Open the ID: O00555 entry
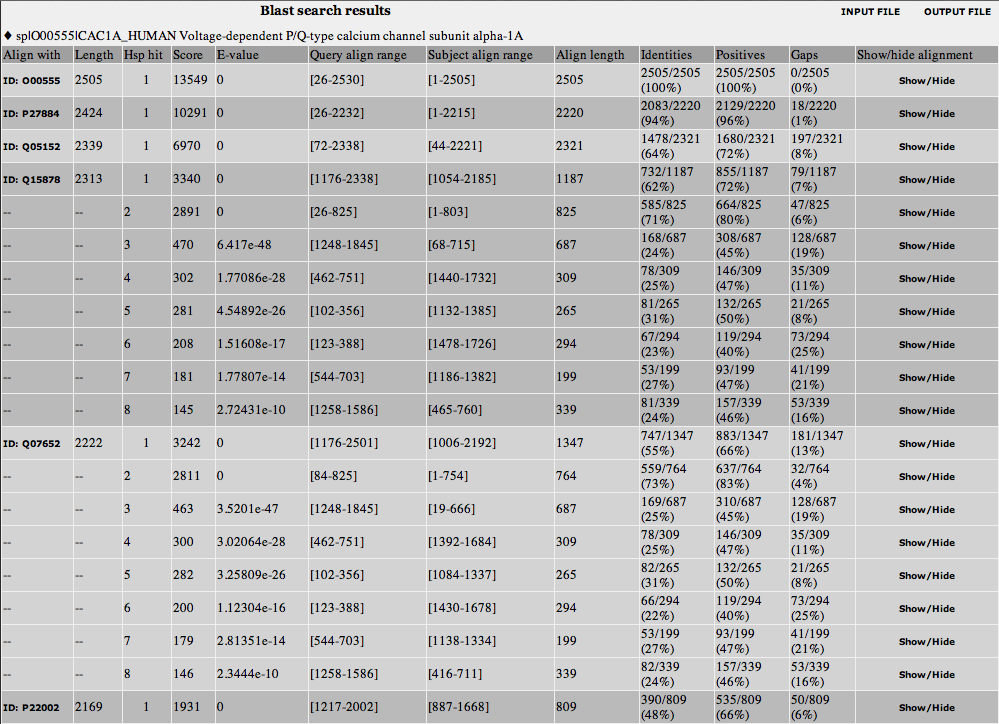Image resolution: width=999 pixels, height=724 pixels. point(32,81)
